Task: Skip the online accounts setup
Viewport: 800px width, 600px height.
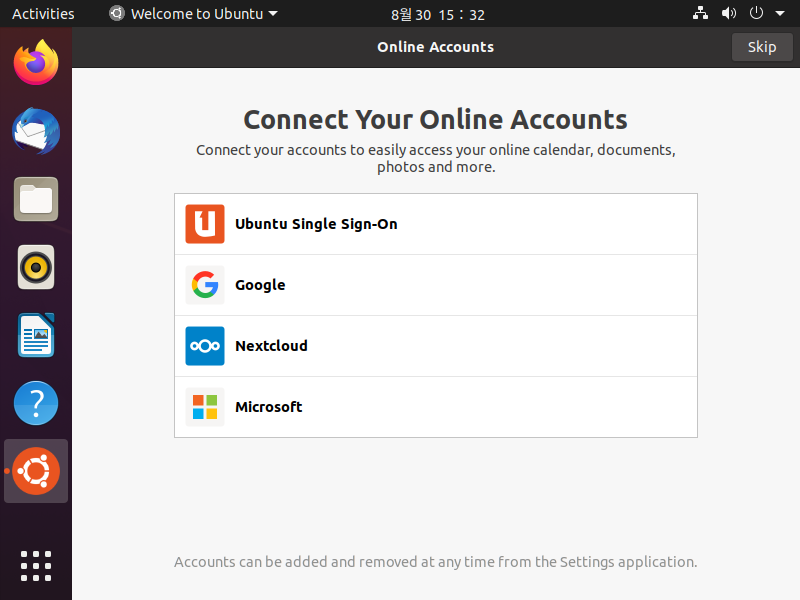Action: [x=762, y=47]
